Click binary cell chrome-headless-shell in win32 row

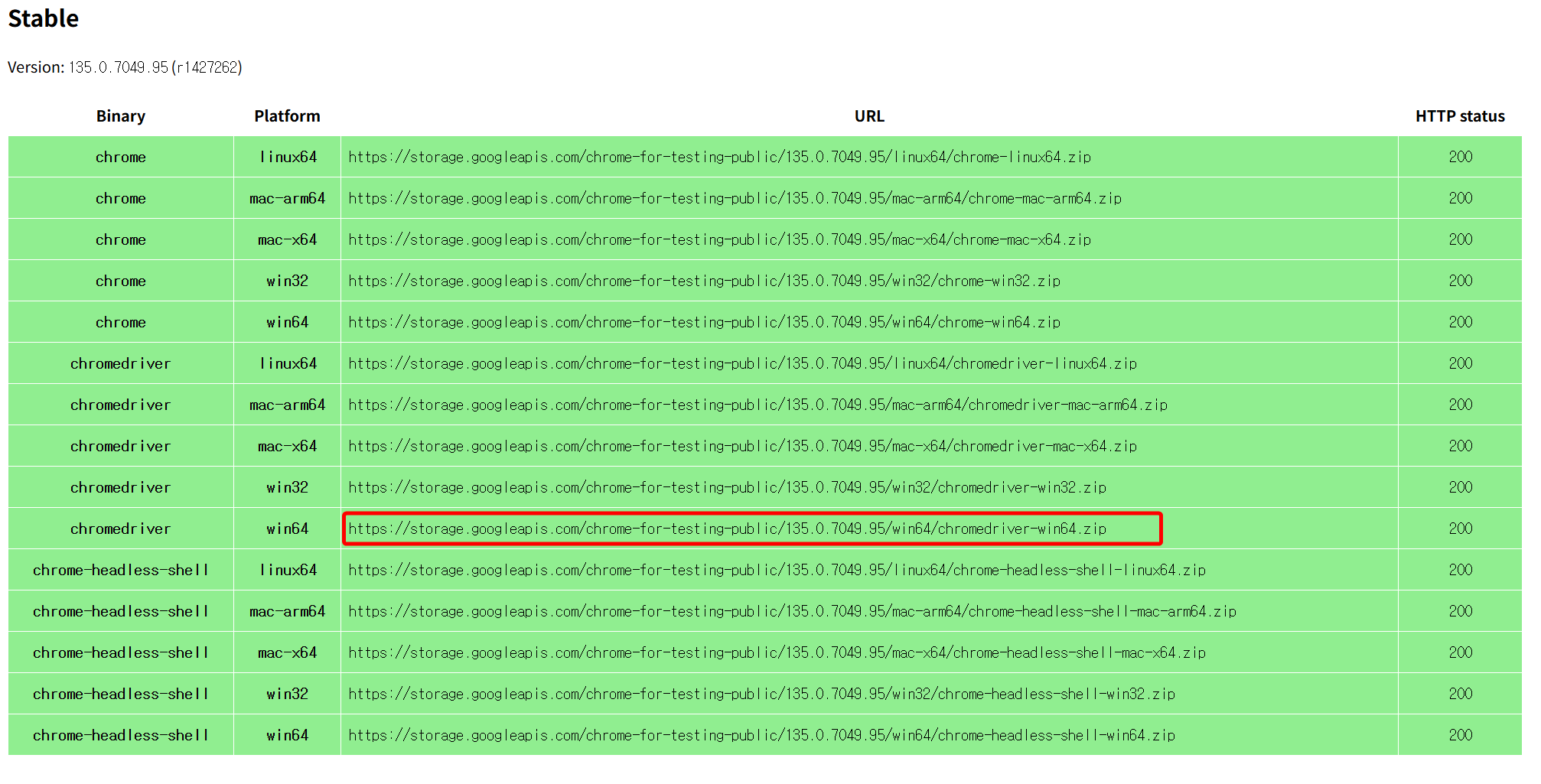tap(121, 694)
